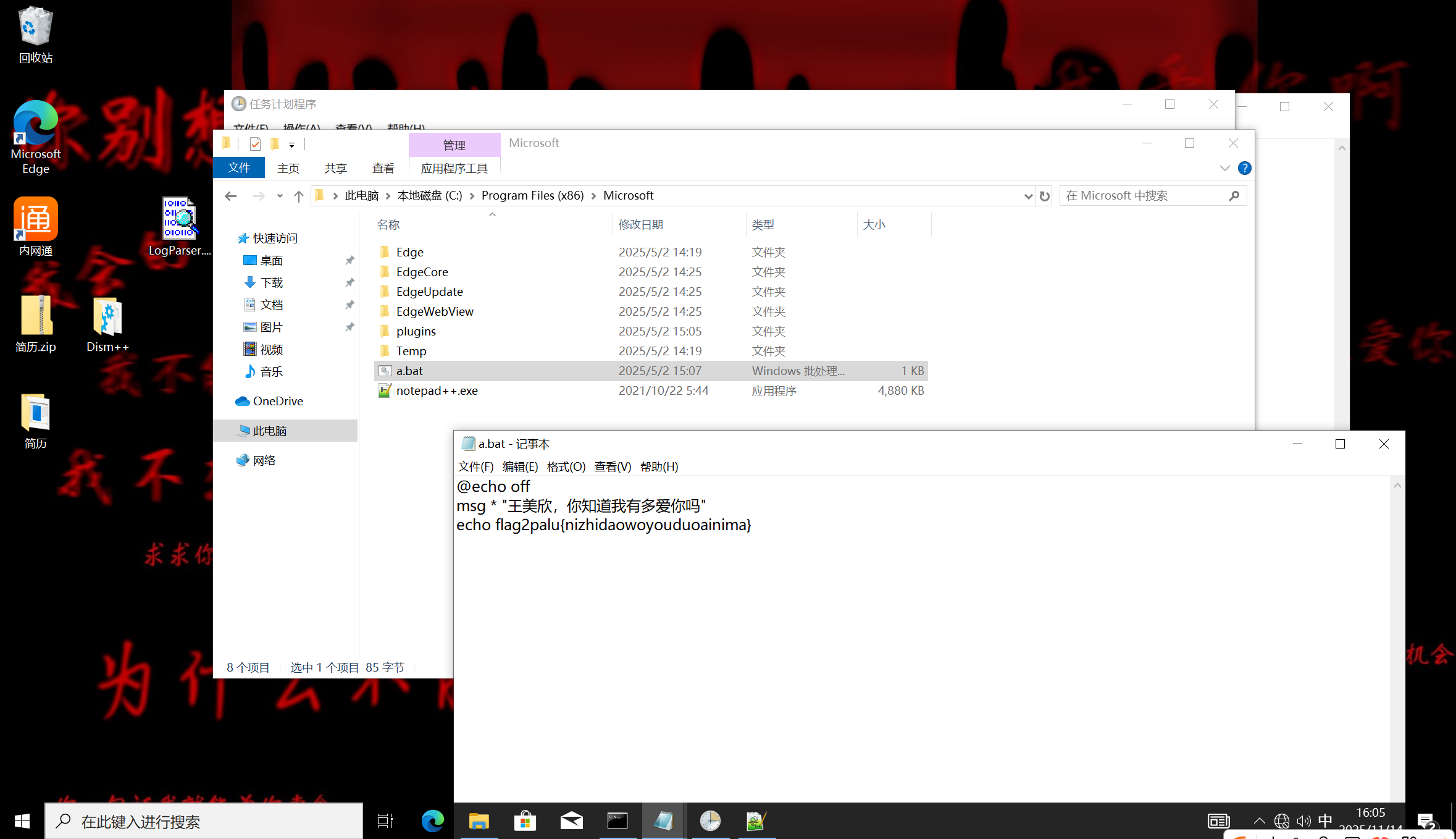The width and height of the screenshot is (1456, 839).
Task: Click the properties checkmark in quick access toolbar
Action: pyautogui.click(x=255, y=145)
